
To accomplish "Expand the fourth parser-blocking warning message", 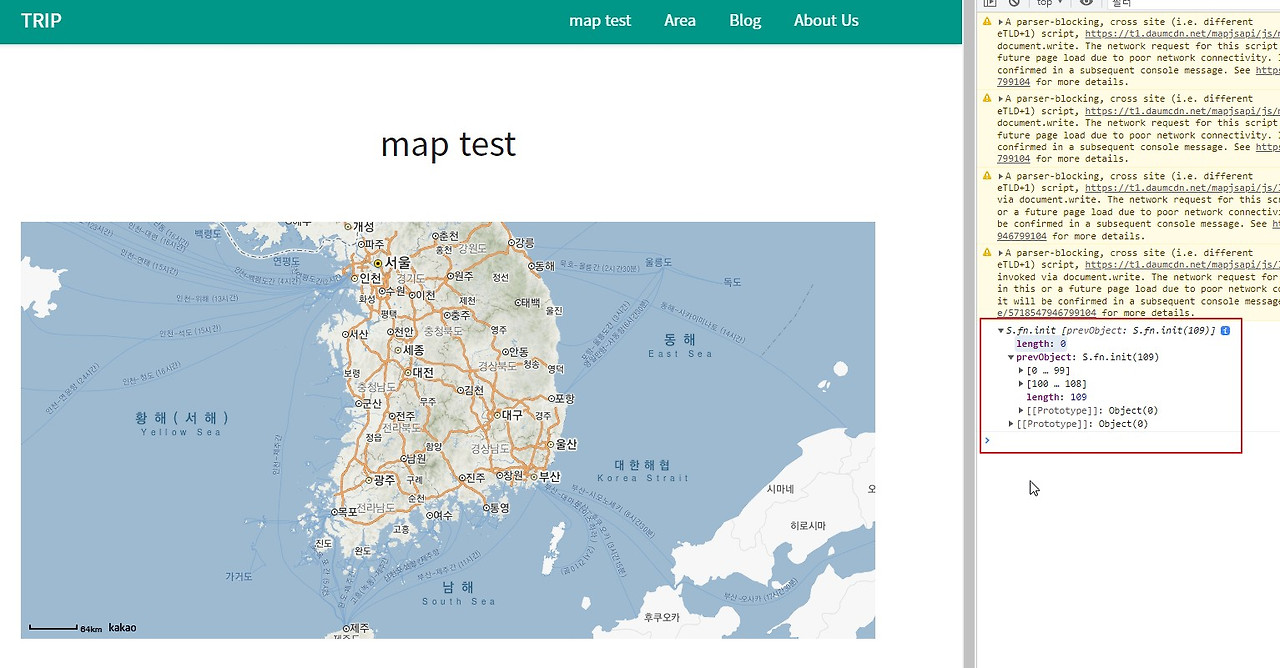I will (1001, 253).
